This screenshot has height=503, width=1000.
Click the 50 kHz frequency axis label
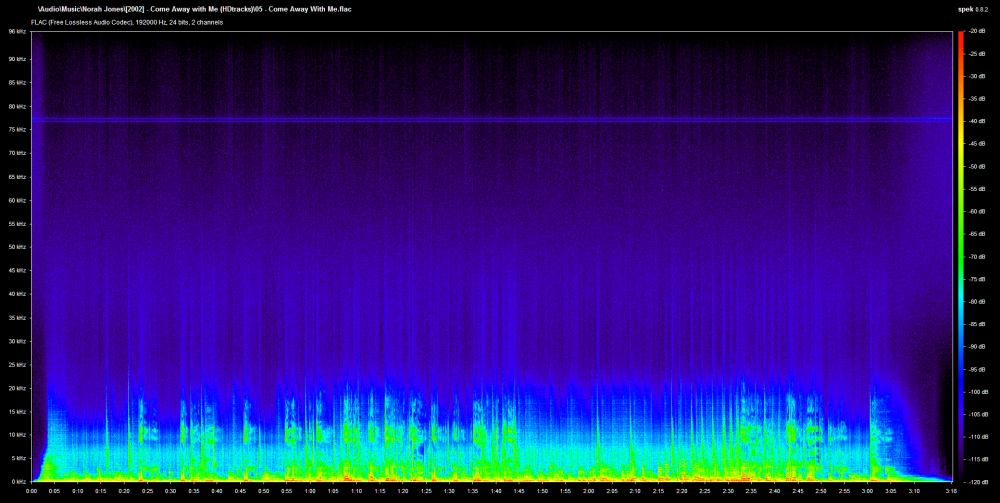click(17, 247)
